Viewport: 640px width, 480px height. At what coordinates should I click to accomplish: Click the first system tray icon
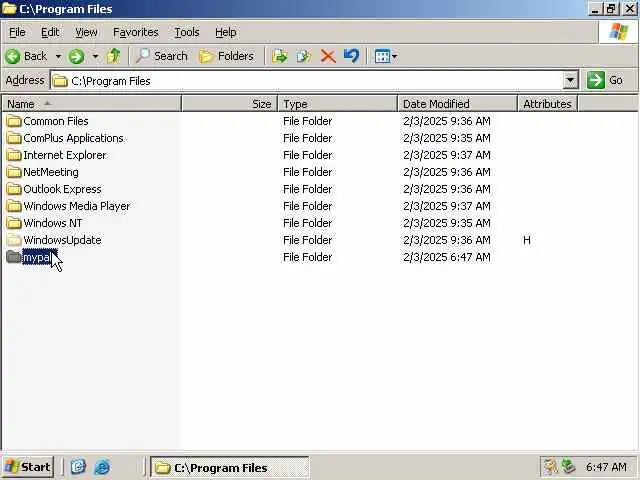551,467
